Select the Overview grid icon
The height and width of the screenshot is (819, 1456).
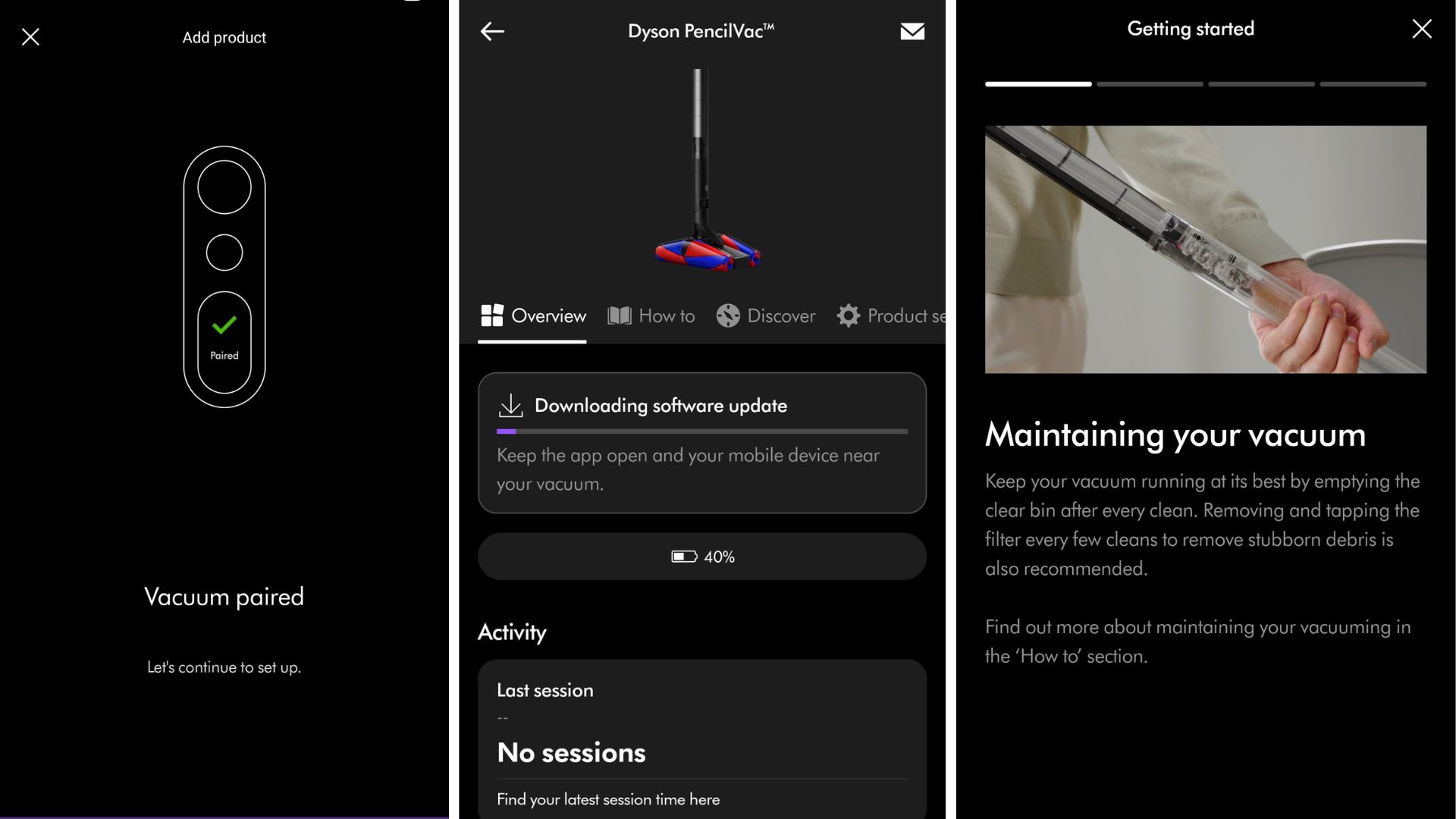click(491, 315)
